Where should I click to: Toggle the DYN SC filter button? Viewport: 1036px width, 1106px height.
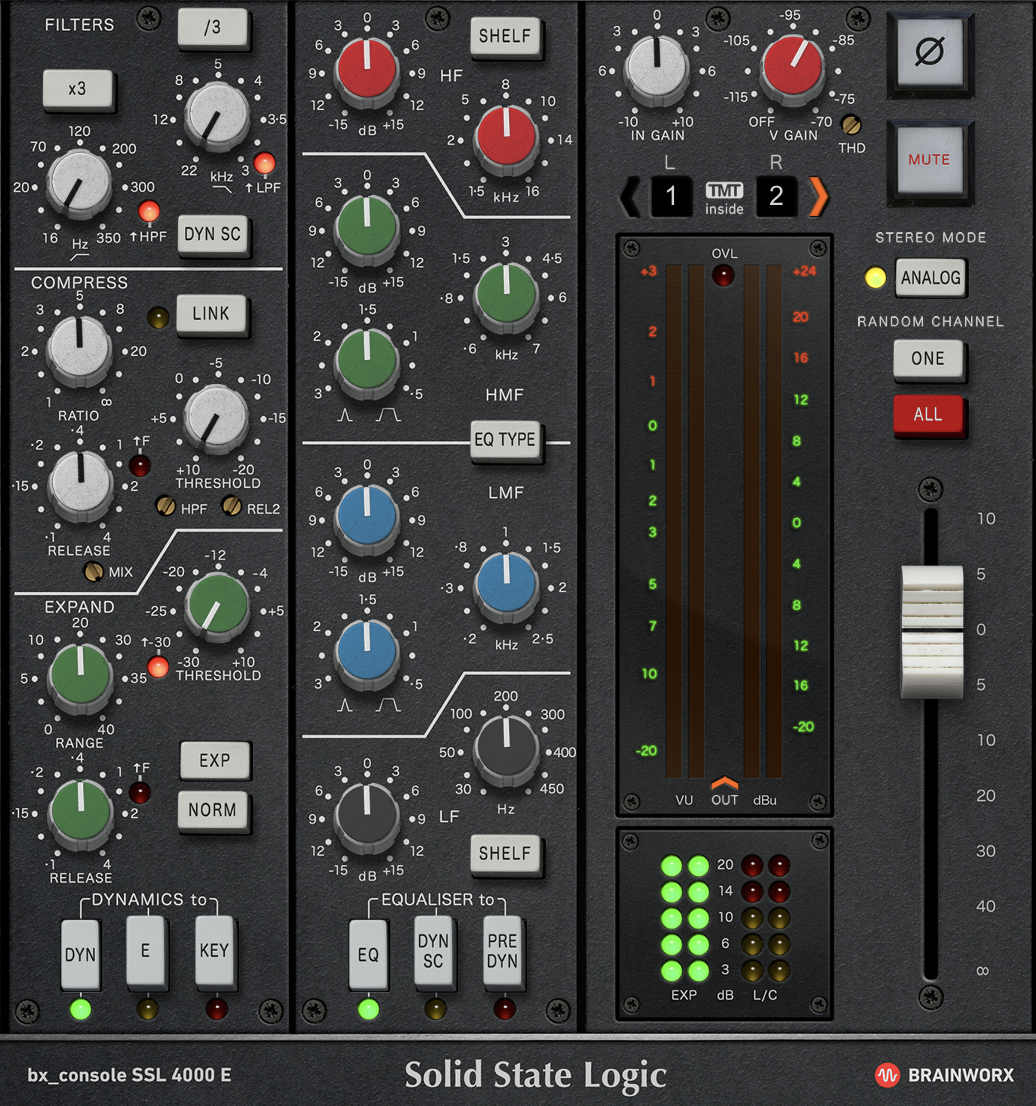(213, 234)
